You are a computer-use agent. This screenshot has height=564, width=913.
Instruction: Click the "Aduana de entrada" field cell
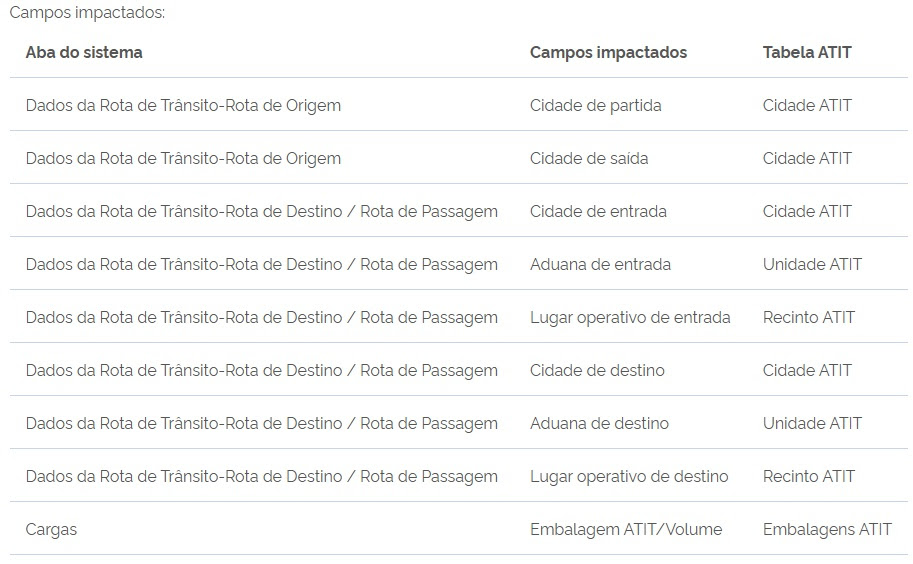point(600,264)
